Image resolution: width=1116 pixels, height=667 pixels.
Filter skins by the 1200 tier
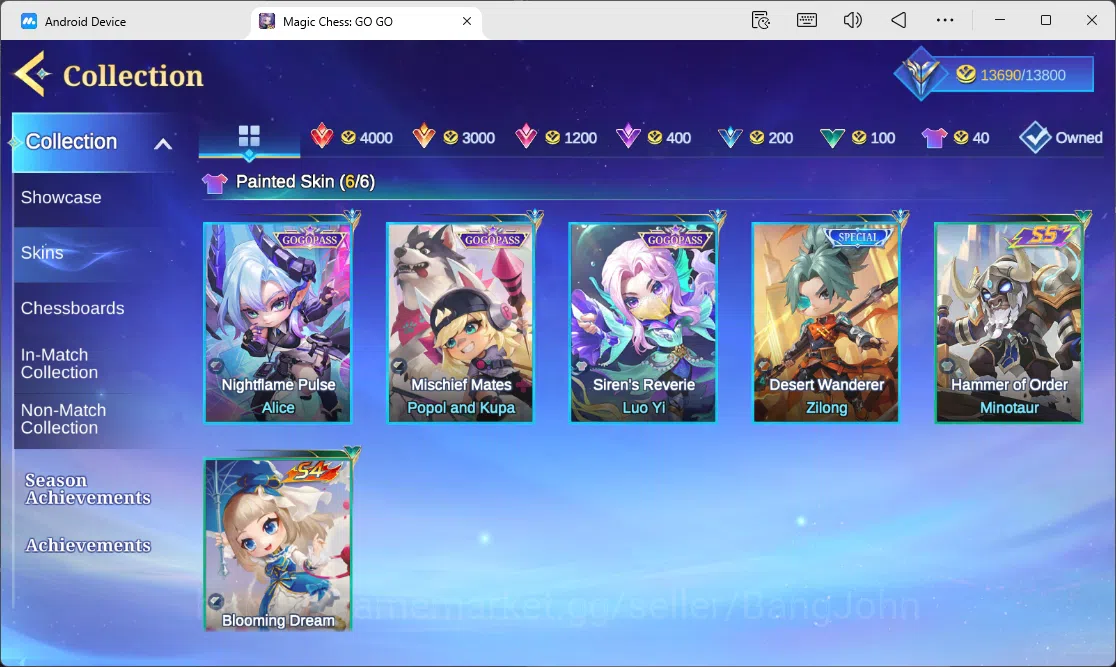pyautogui.click(x=556, y=137)
